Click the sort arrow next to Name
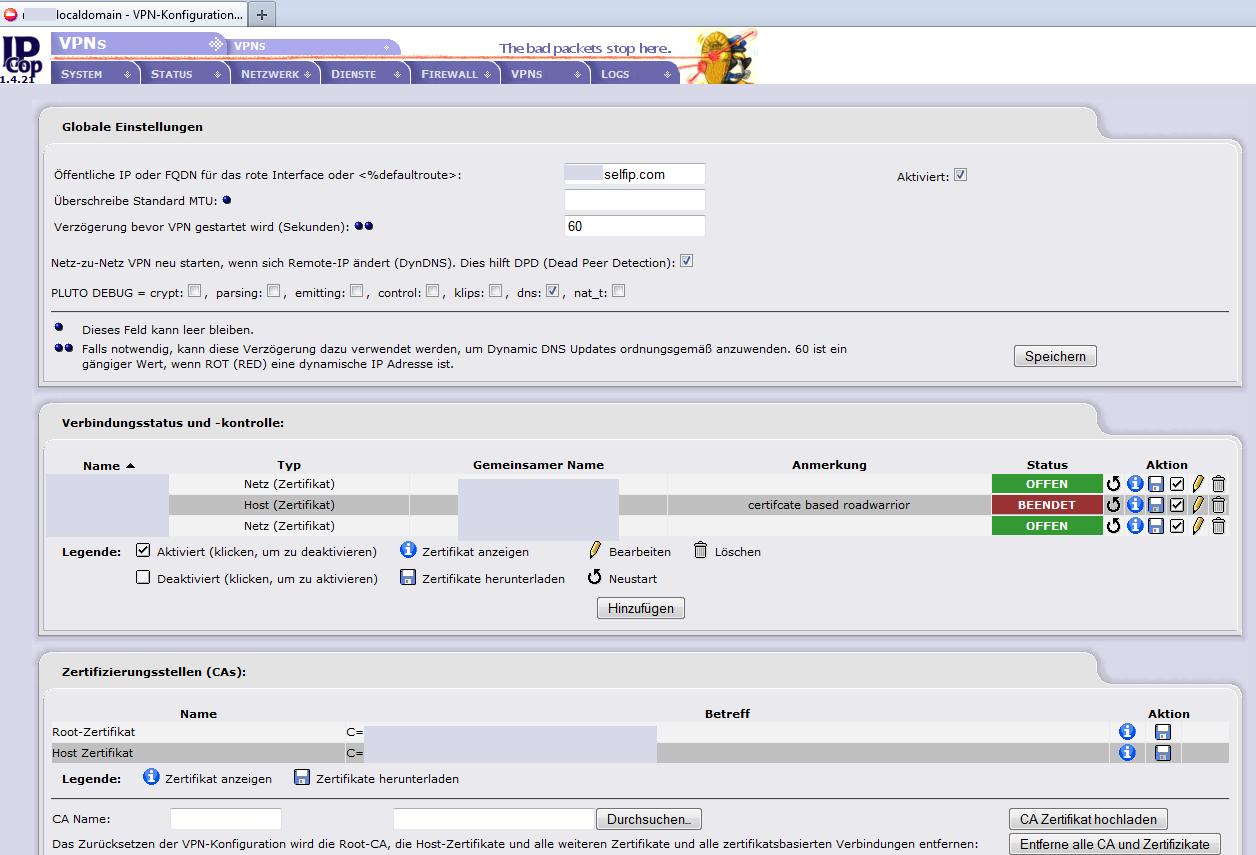The image size is (1256, 855). pos(131,466)
